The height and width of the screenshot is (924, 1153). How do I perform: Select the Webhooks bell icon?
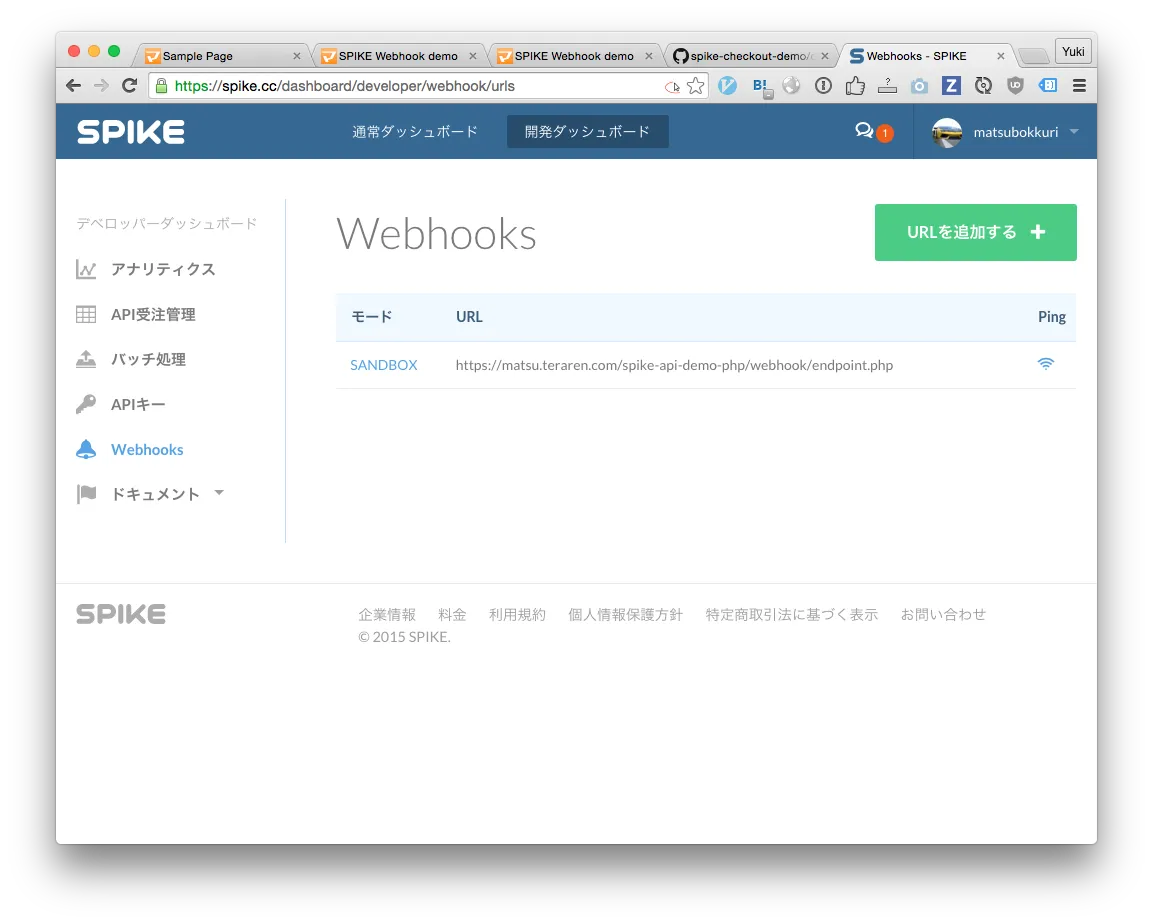coord(86,448)
